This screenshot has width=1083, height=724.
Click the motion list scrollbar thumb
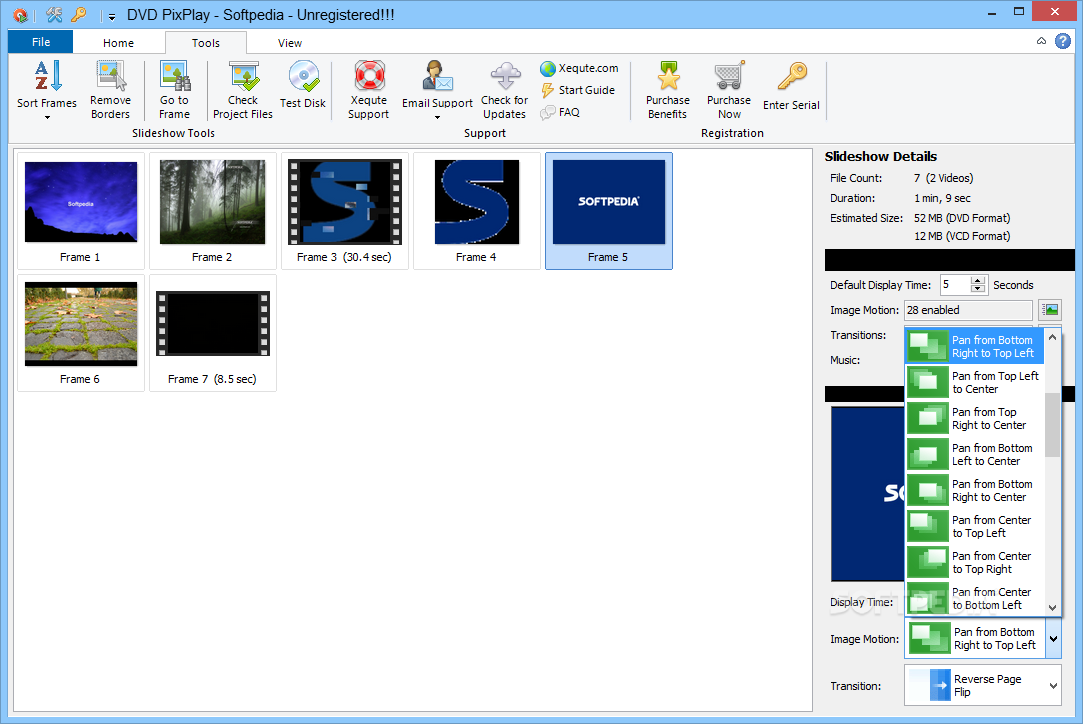click(1052, 425)
